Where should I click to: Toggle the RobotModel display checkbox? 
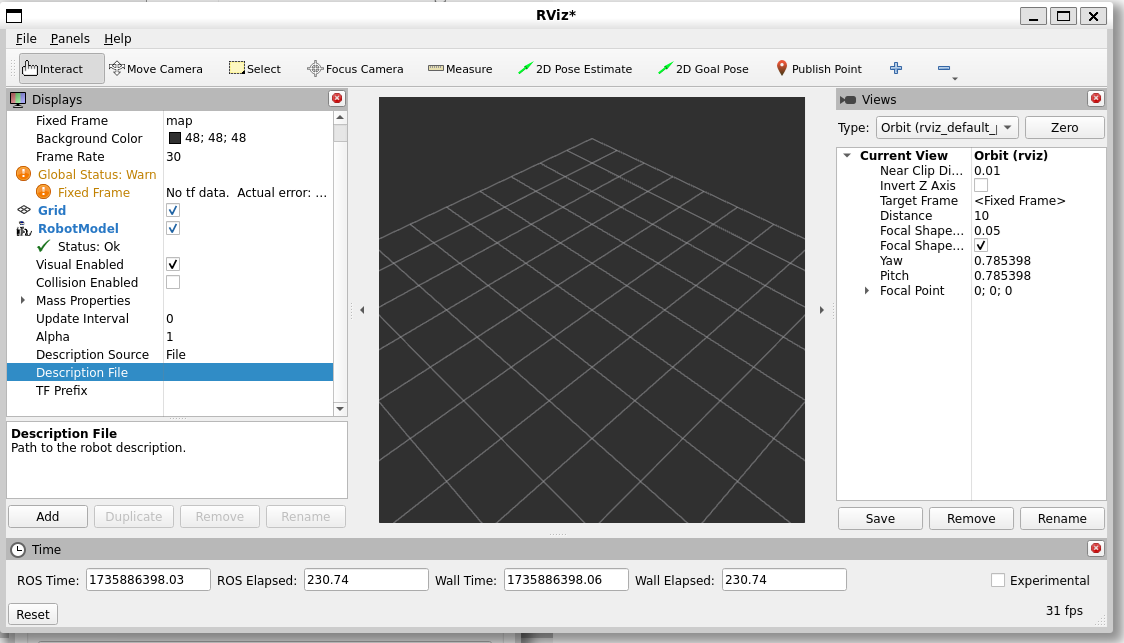(173, 228)
